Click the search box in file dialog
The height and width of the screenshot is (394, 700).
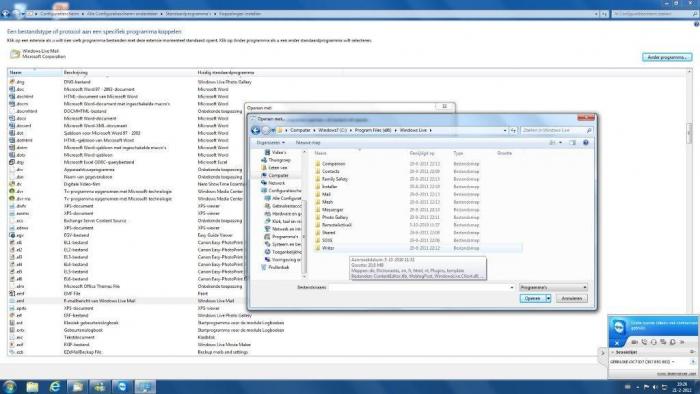(x=557, y=130)
